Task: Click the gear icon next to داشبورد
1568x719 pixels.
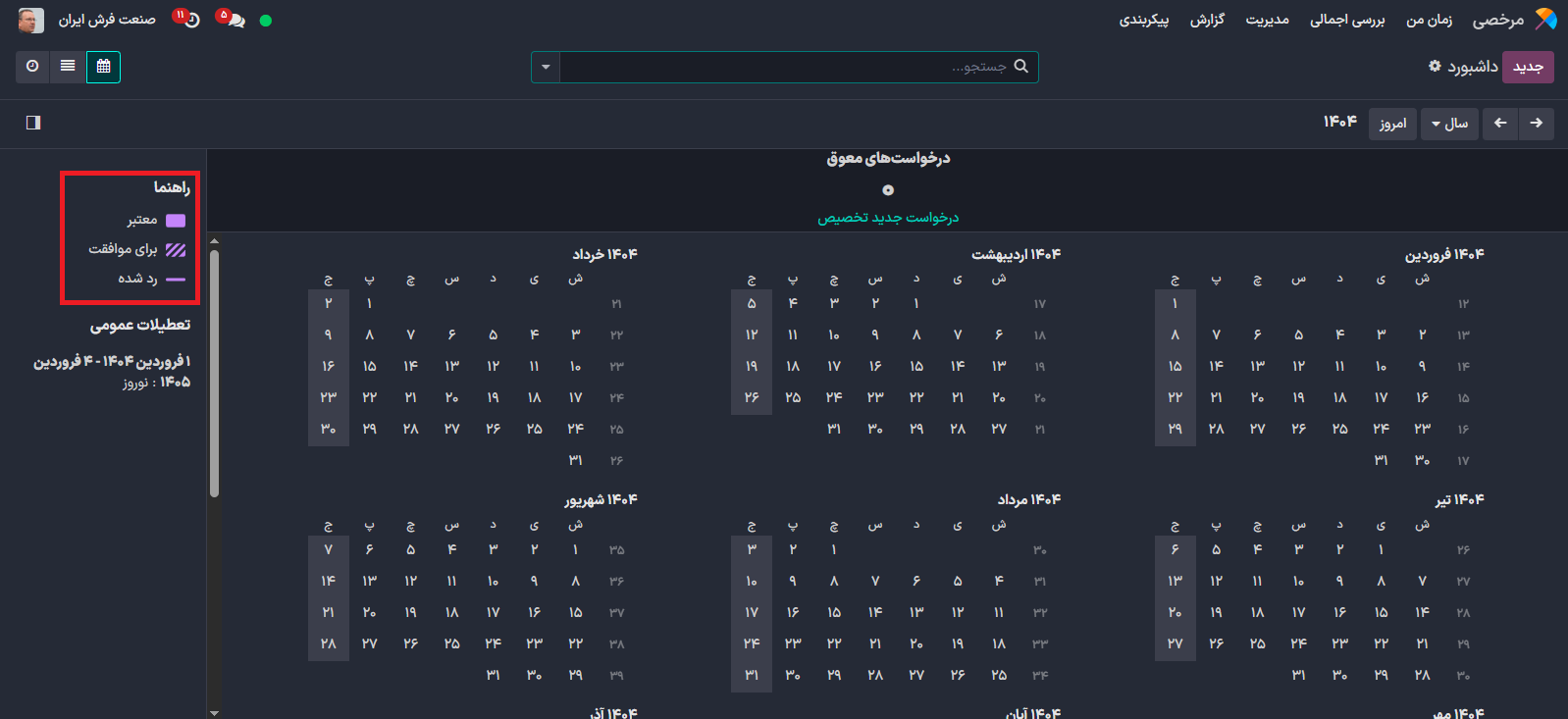Action: click(x=1435, y=66)
